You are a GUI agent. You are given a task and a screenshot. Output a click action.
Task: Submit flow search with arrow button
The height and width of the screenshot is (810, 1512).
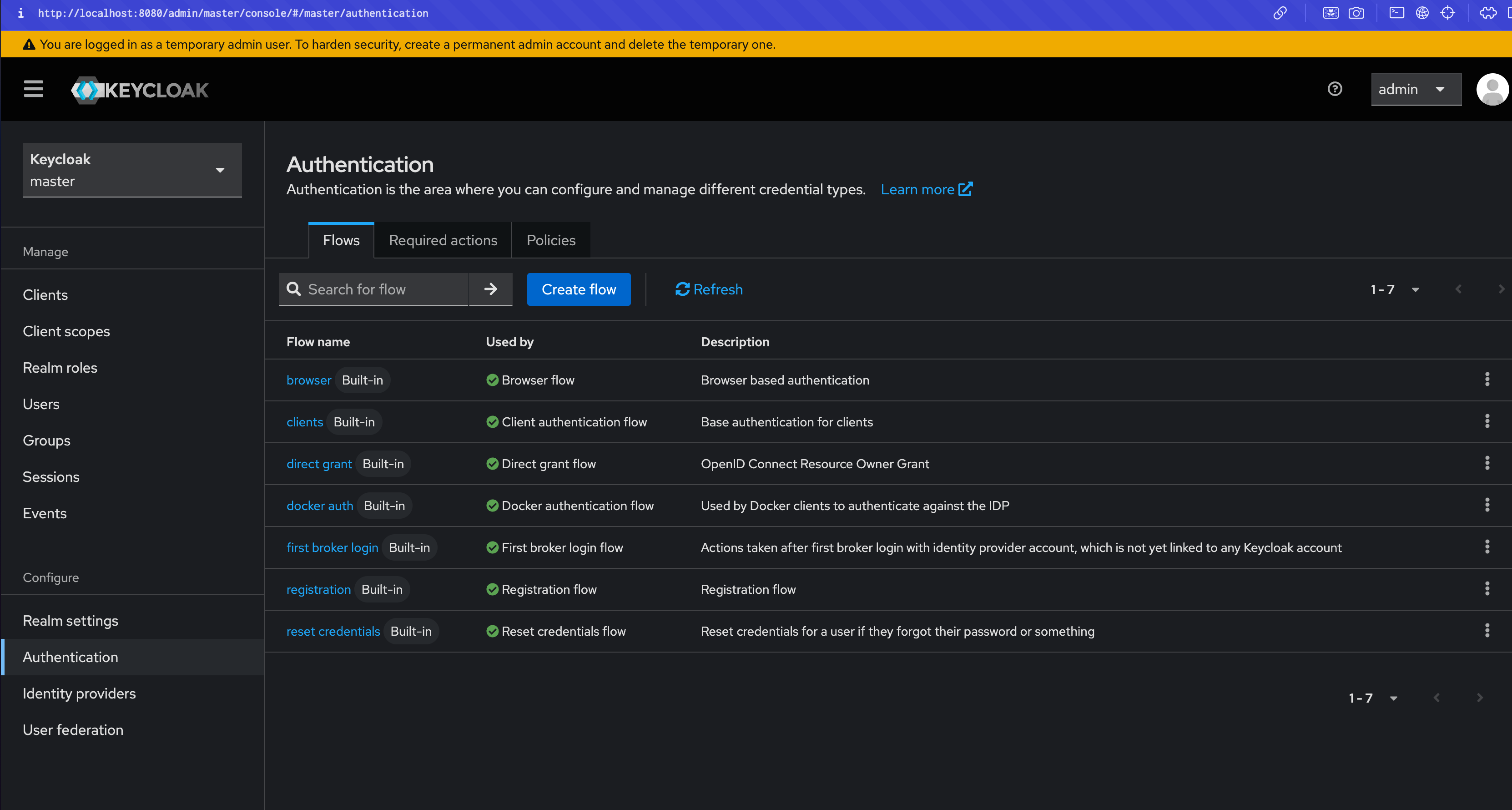491,289
